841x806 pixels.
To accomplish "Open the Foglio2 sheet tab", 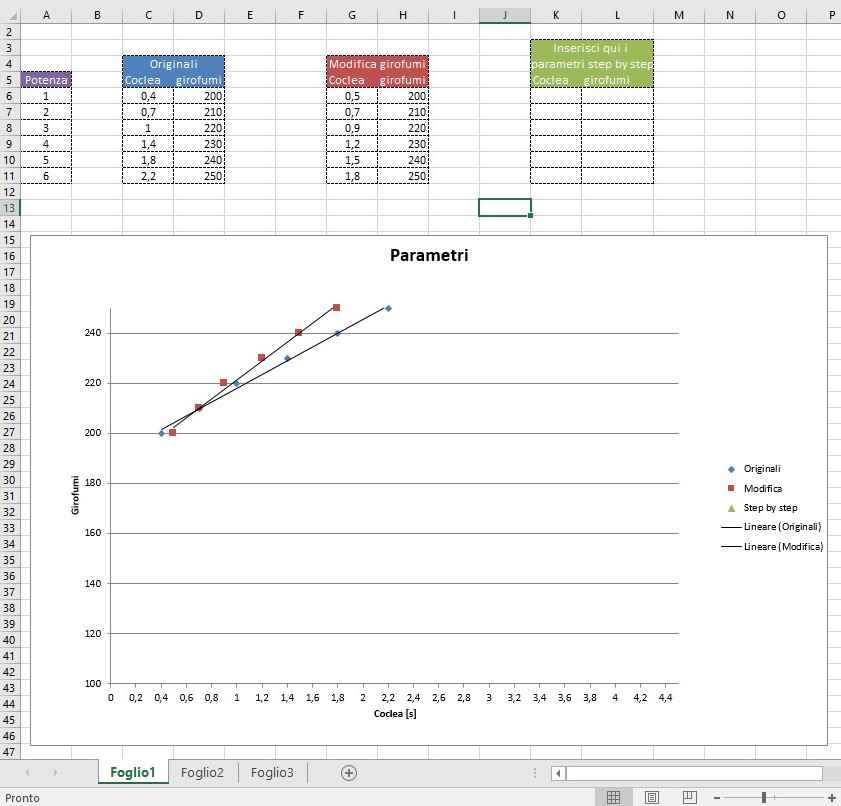I will 202,772.
